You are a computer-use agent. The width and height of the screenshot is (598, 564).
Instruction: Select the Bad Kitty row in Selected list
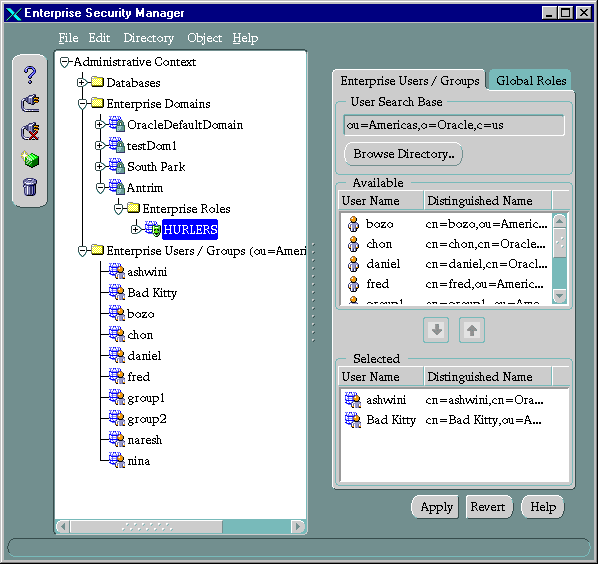tap(454, 420)
